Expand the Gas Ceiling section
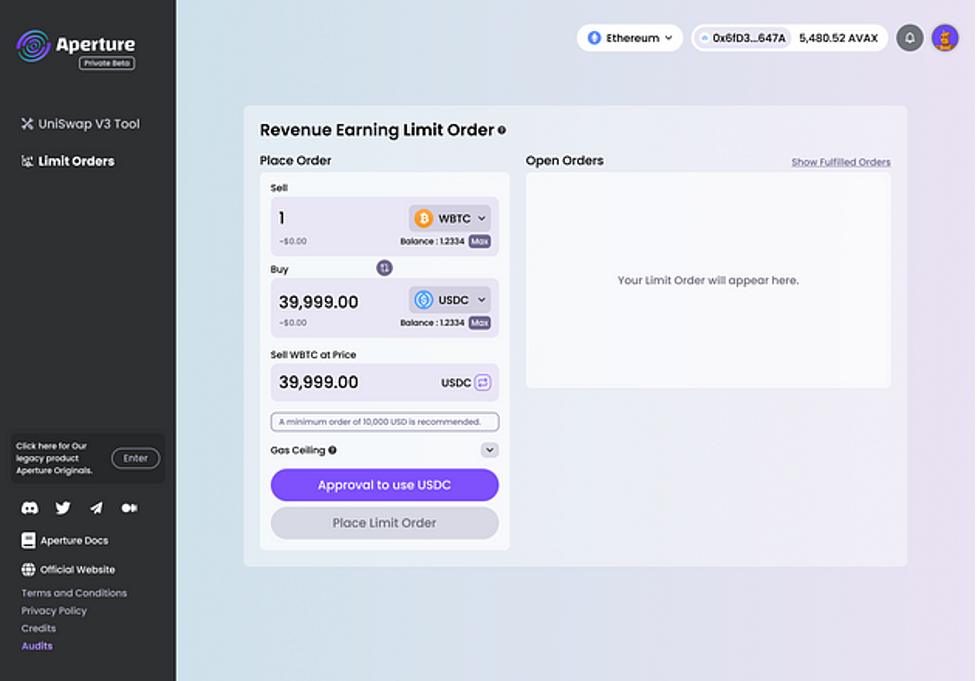Viewport: 977px width, 681px height. click(x=489, y=450)
